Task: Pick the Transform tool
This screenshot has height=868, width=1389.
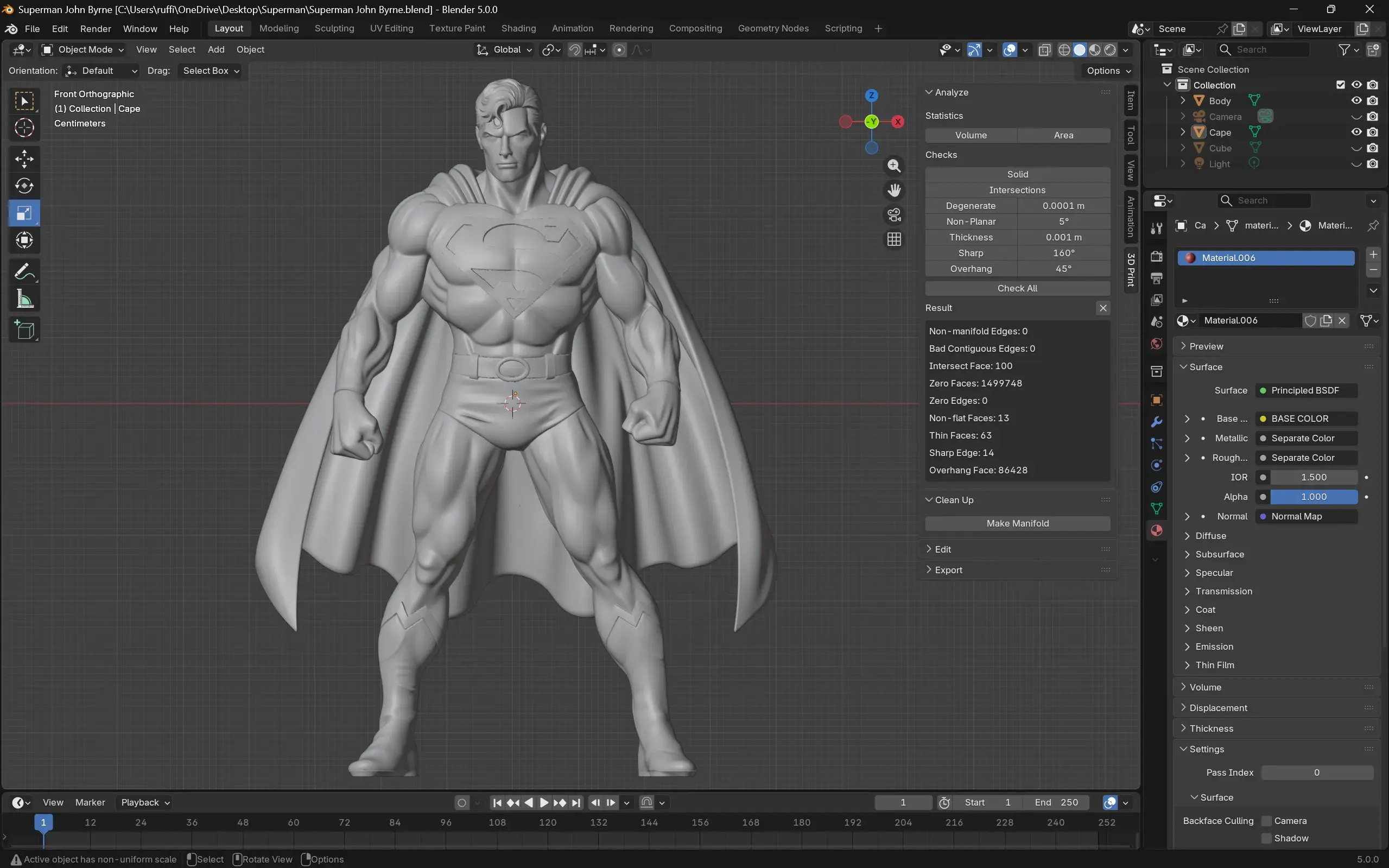Action: point(24,240)
